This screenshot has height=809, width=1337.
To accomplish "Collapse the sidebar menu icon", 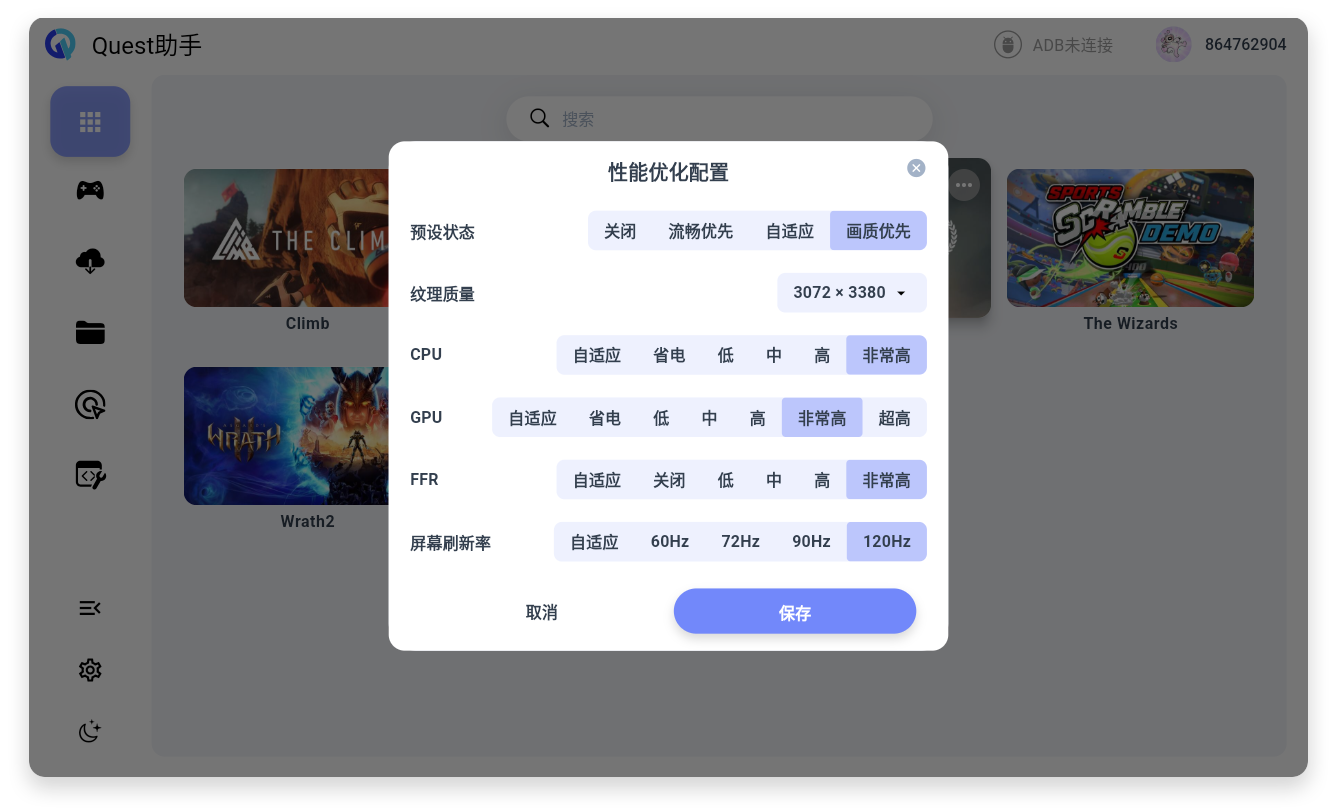I will pyautogui.click(x=90, y=608).
